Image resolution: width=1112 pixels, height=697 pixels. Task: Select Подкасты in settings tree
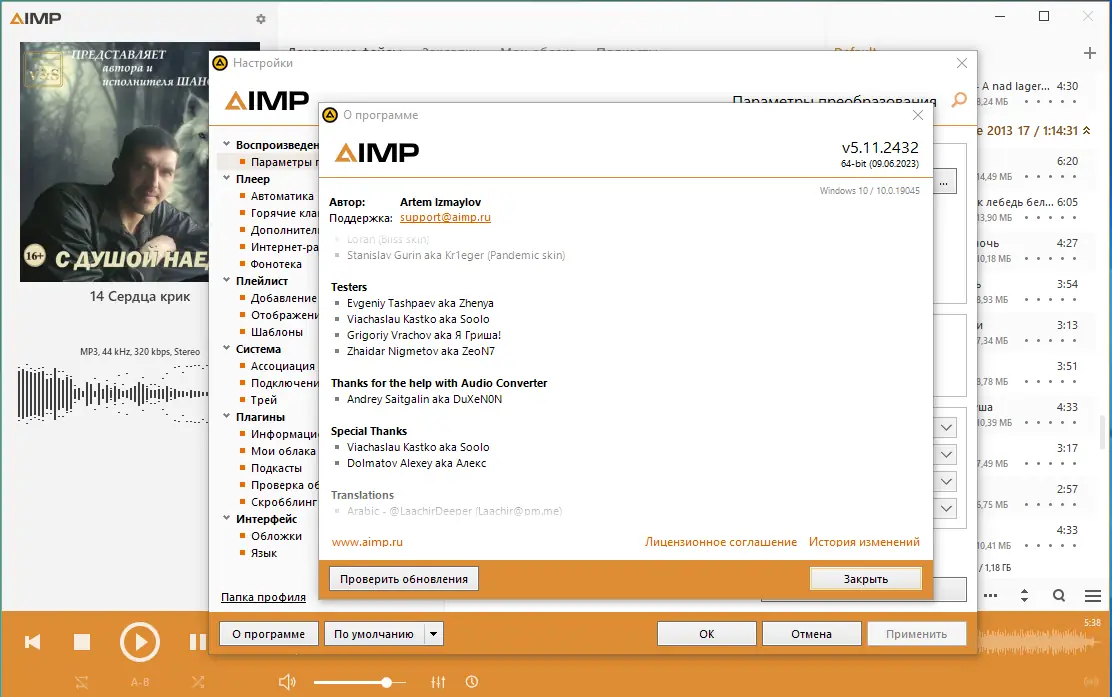[x=276, y=468]
